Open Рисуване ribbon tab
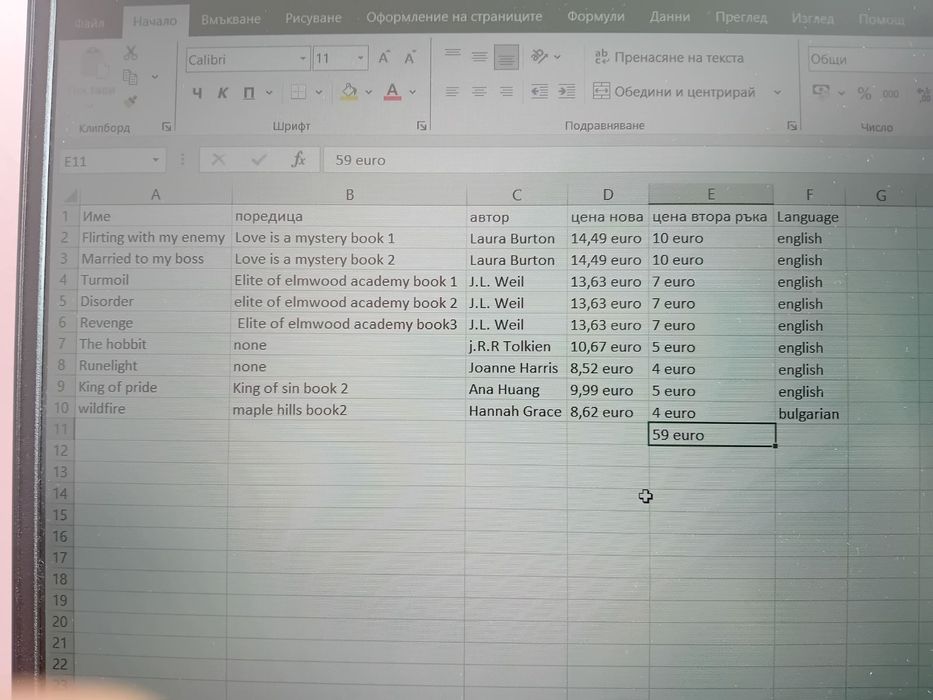Viewport: 933px width, 700px height. (313, 18)
